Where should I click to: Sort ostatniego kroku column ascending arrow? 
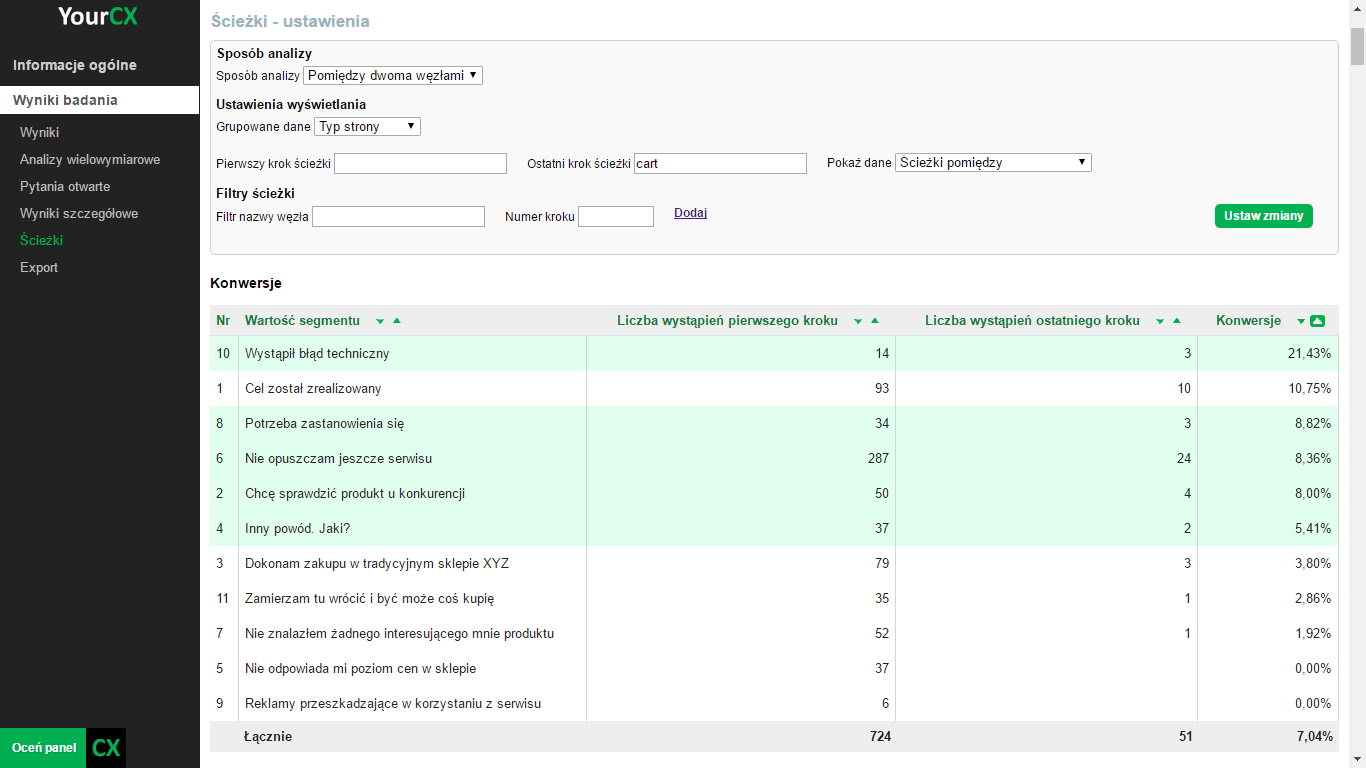click(x=1177, y=321)
